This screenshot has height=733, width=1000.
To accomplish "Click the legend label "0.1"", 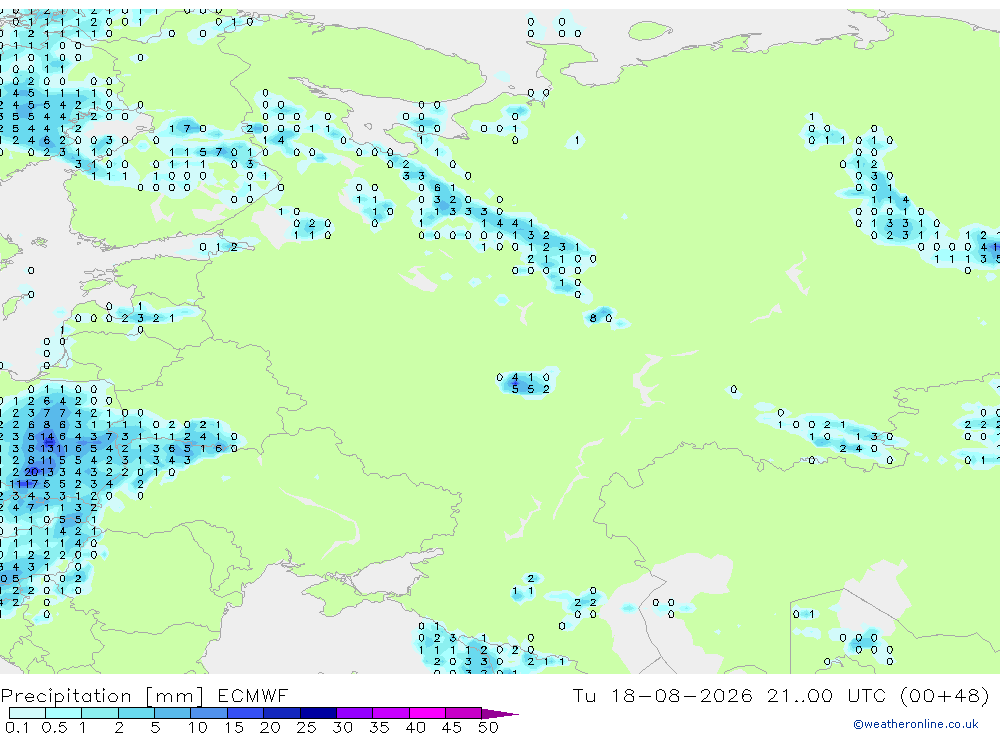I will pyautogui.click(x=17, y=727).
